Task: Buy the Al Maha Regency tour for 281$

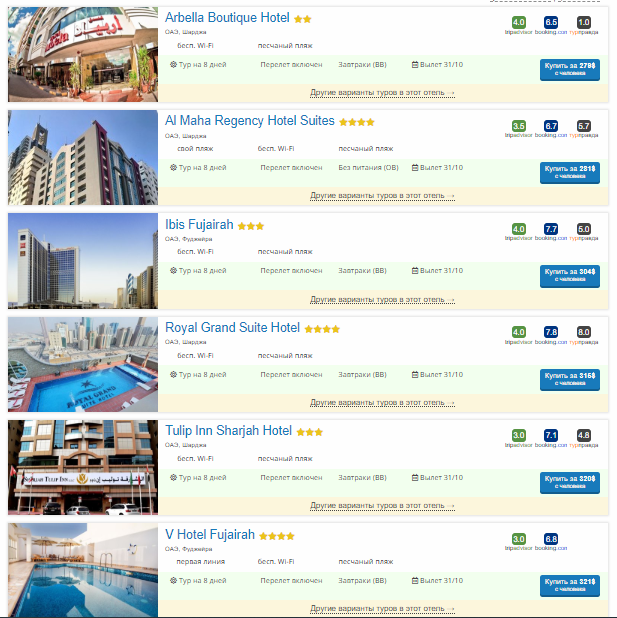Action: pyautogui.click(x=570, y=173)
